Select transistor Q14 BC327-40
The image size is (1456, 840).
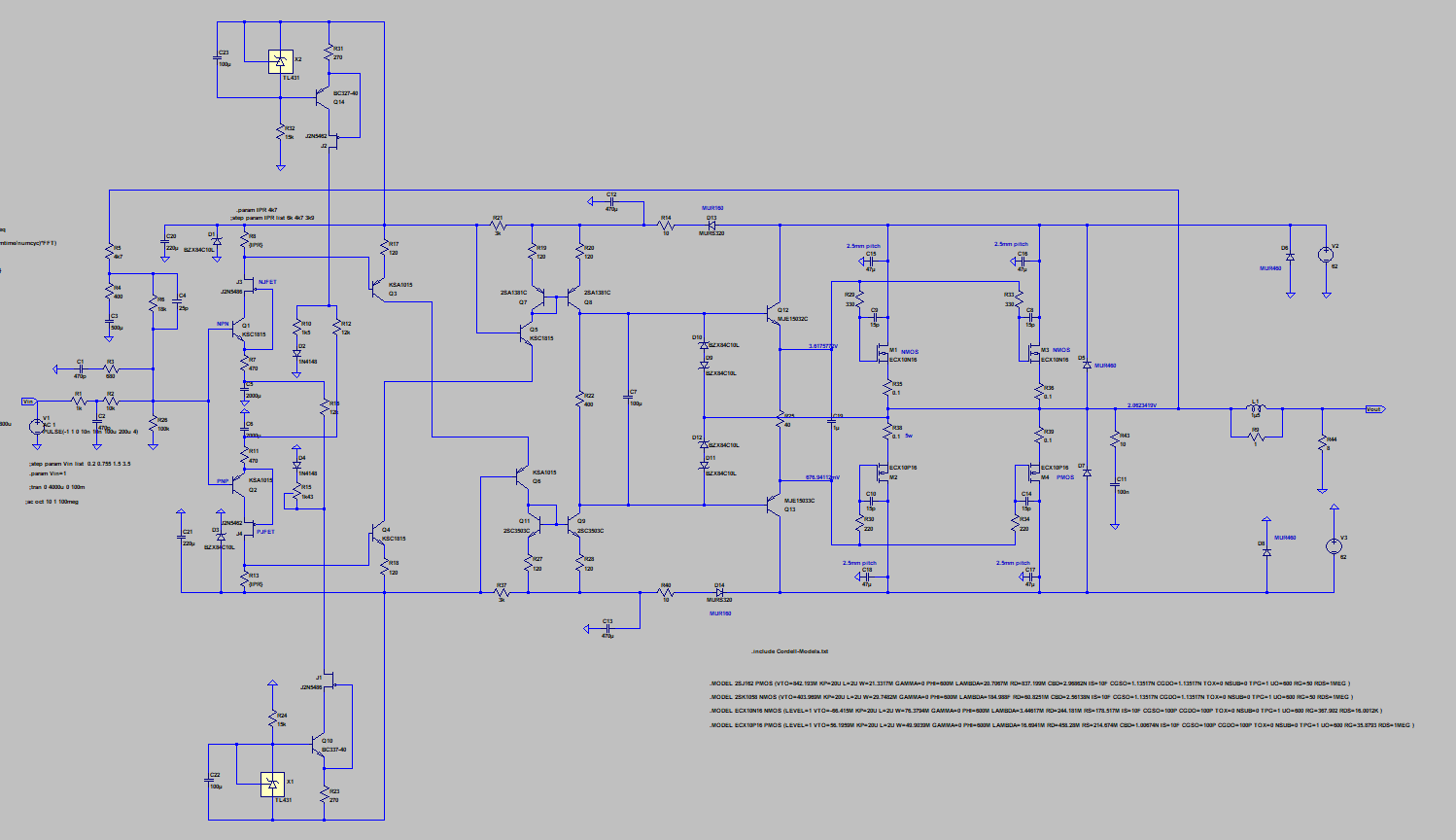(323, 98)
